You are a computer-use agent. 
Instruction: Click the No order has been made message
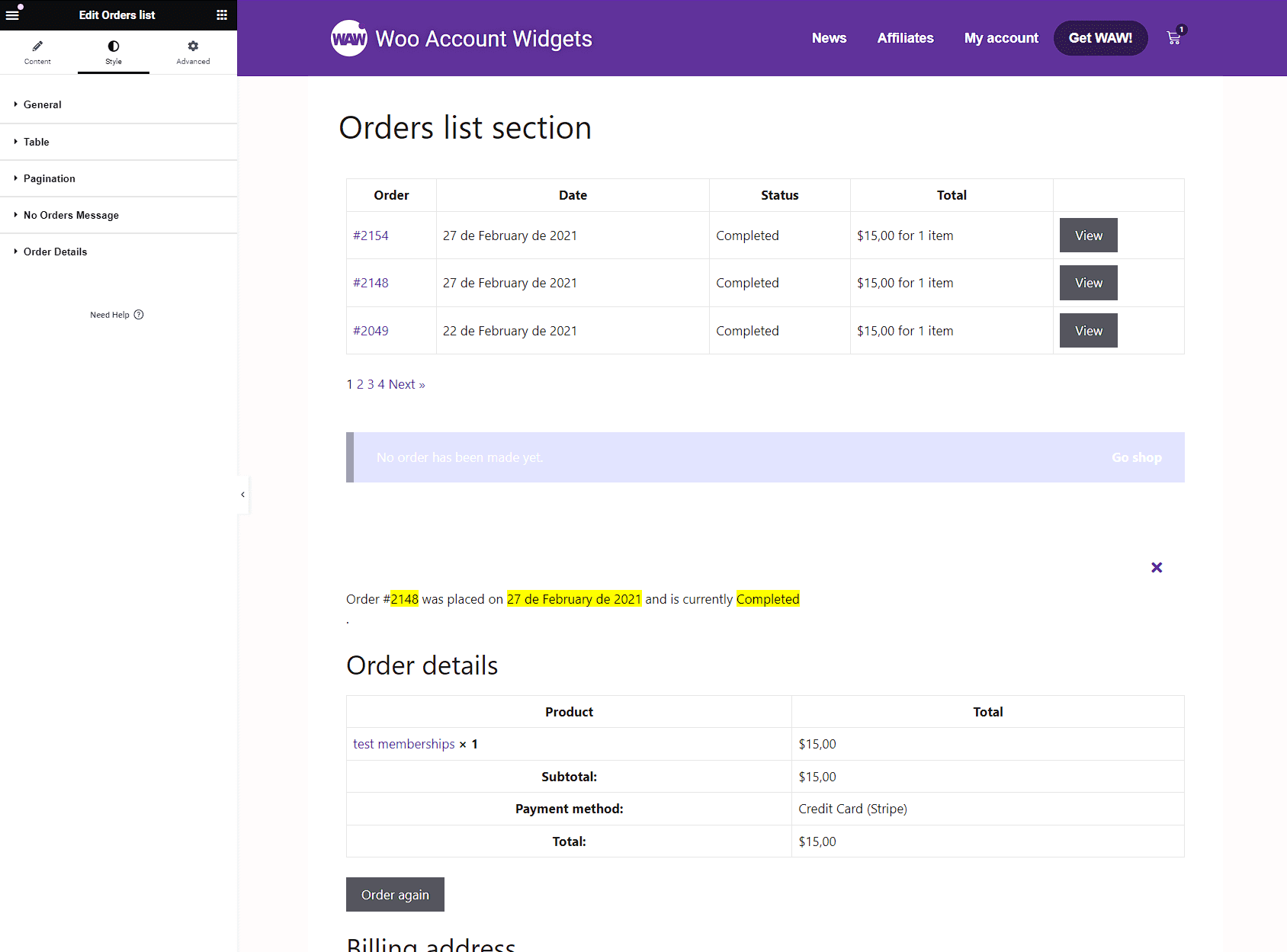pyautogui.click(x=460, y=457)
